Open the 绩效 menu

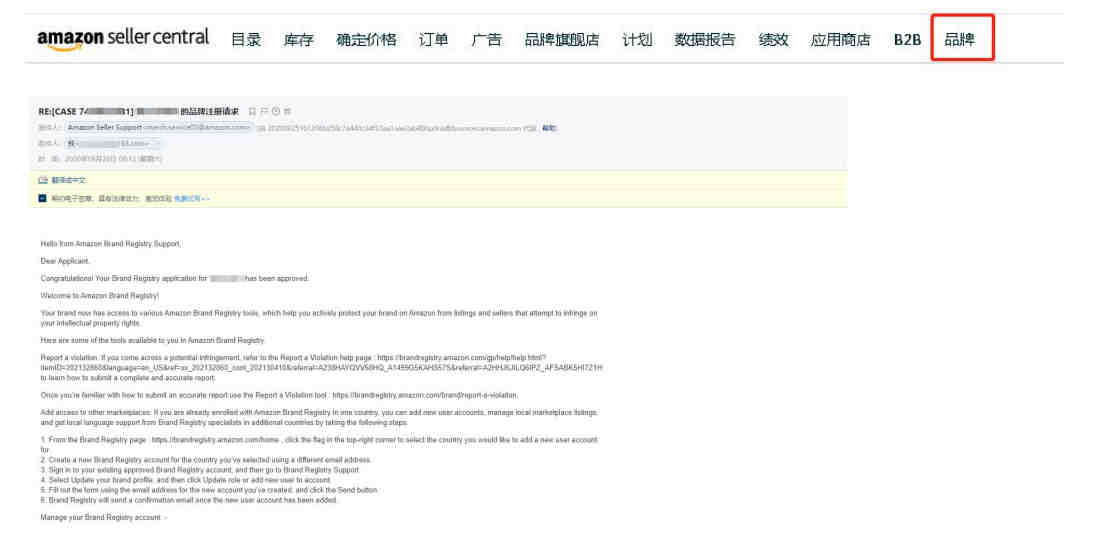[773, 40]
